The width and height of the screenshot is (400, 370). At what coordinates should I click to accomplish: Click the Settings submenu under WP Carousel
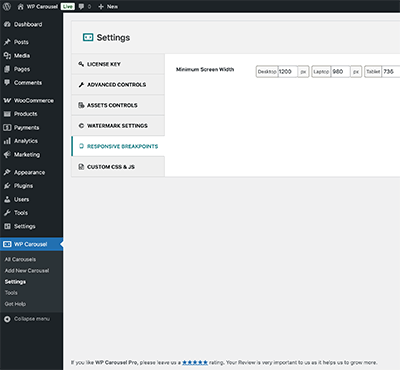tap(15, 282)
